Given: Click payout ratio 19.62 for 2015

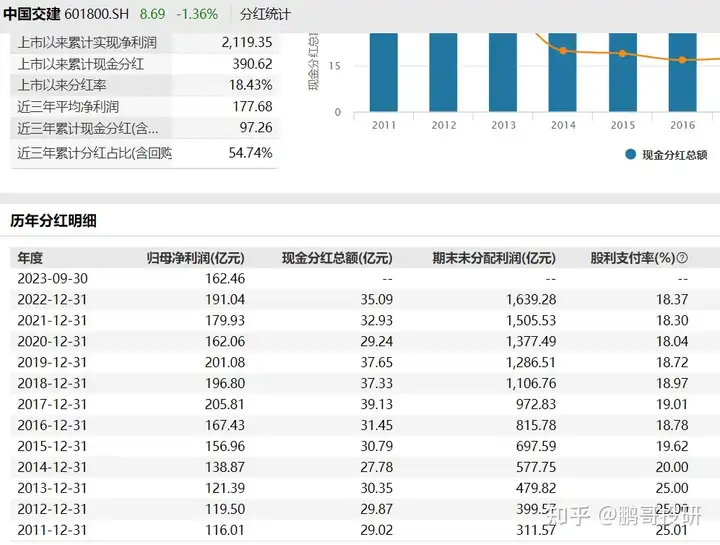Looking at the screenshot, I should coord(672,446).
